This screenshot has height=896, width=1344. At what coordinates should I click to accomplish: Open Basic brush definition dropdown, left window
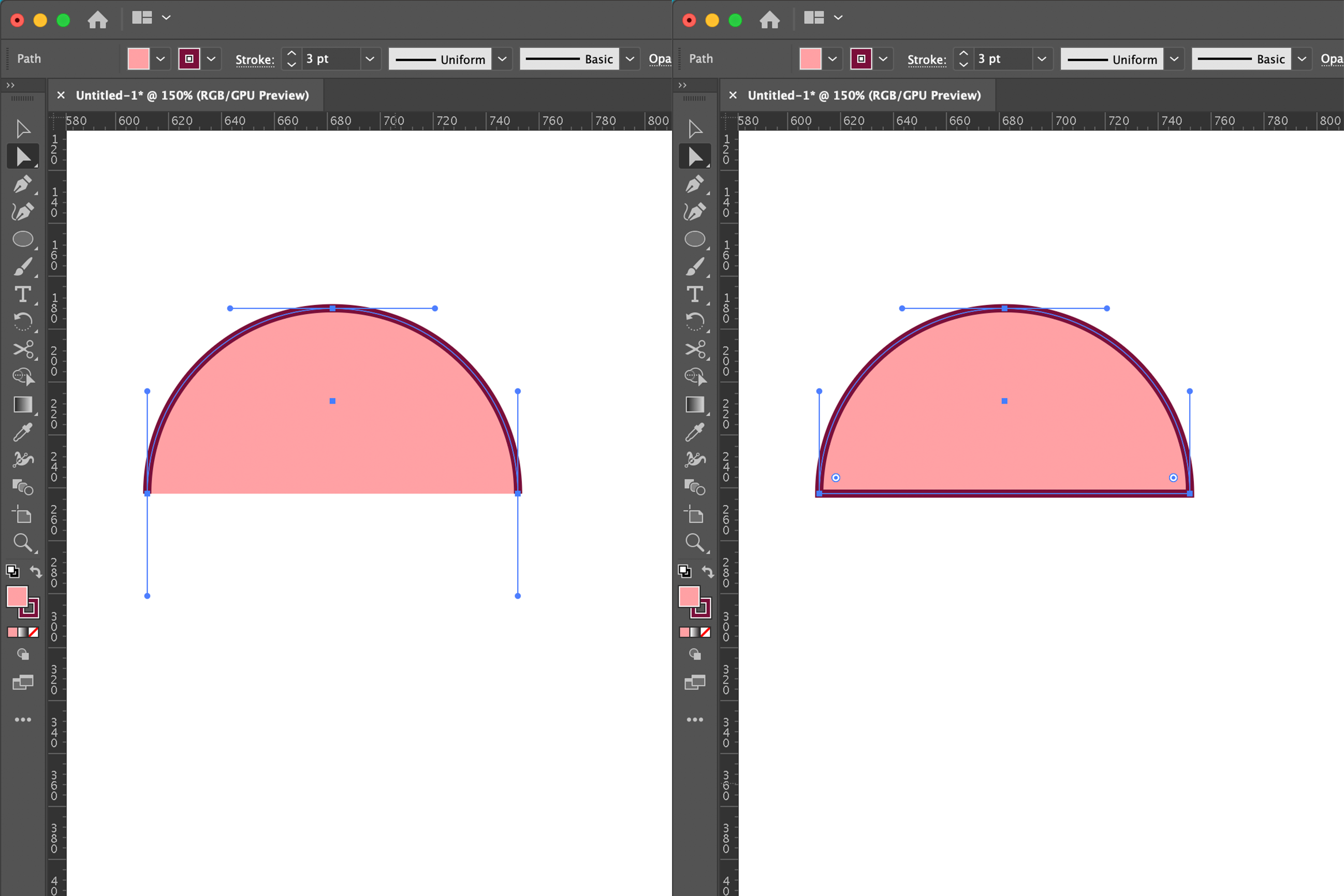coord(630,59)
